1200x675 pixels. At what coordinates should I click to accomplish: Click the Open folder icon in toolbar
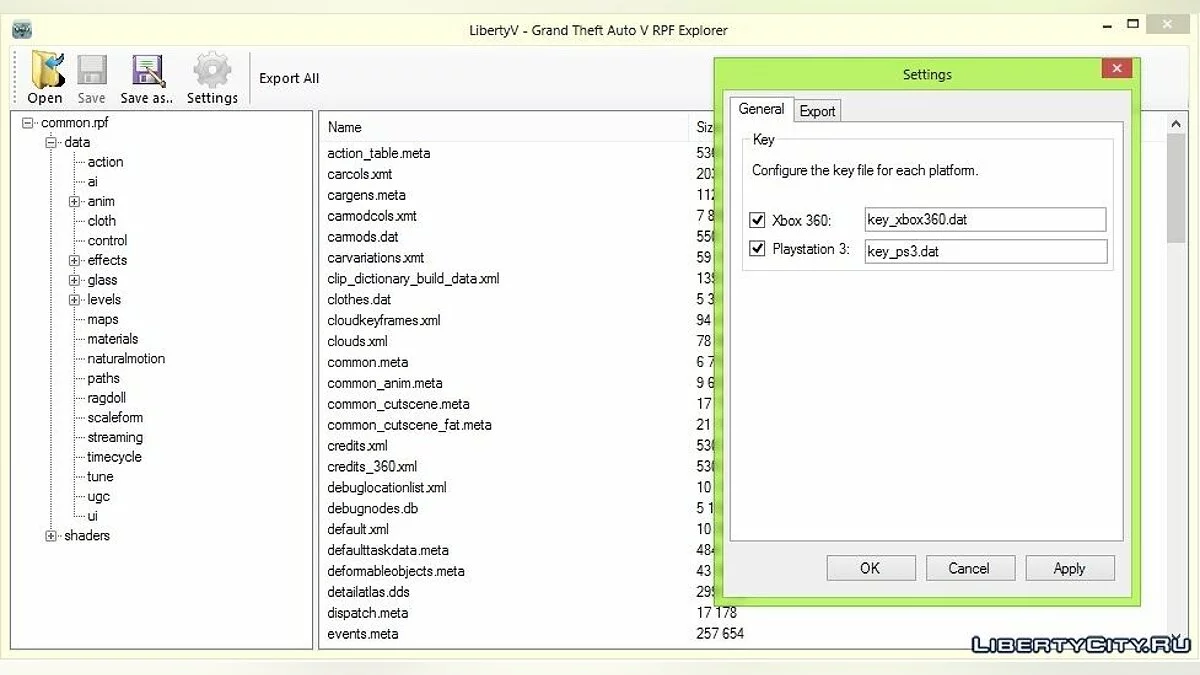46,72
